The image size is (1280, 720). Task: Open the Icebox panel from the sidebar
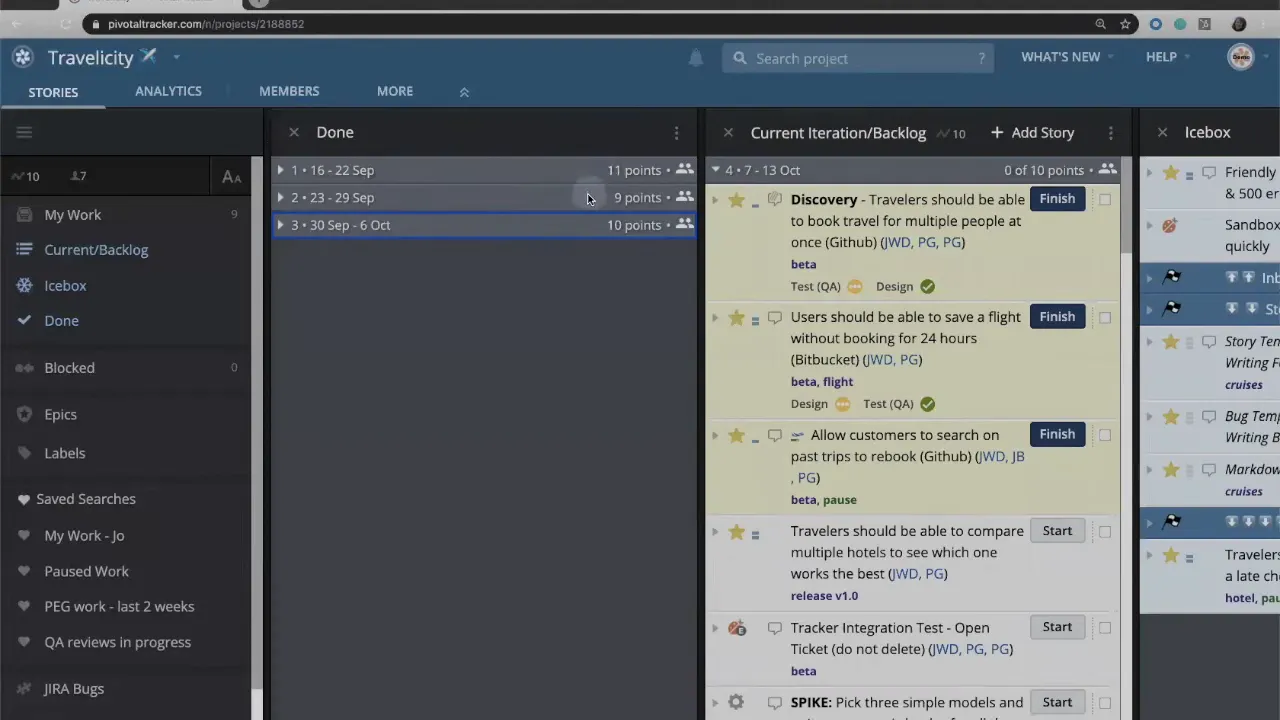[64, 285]
